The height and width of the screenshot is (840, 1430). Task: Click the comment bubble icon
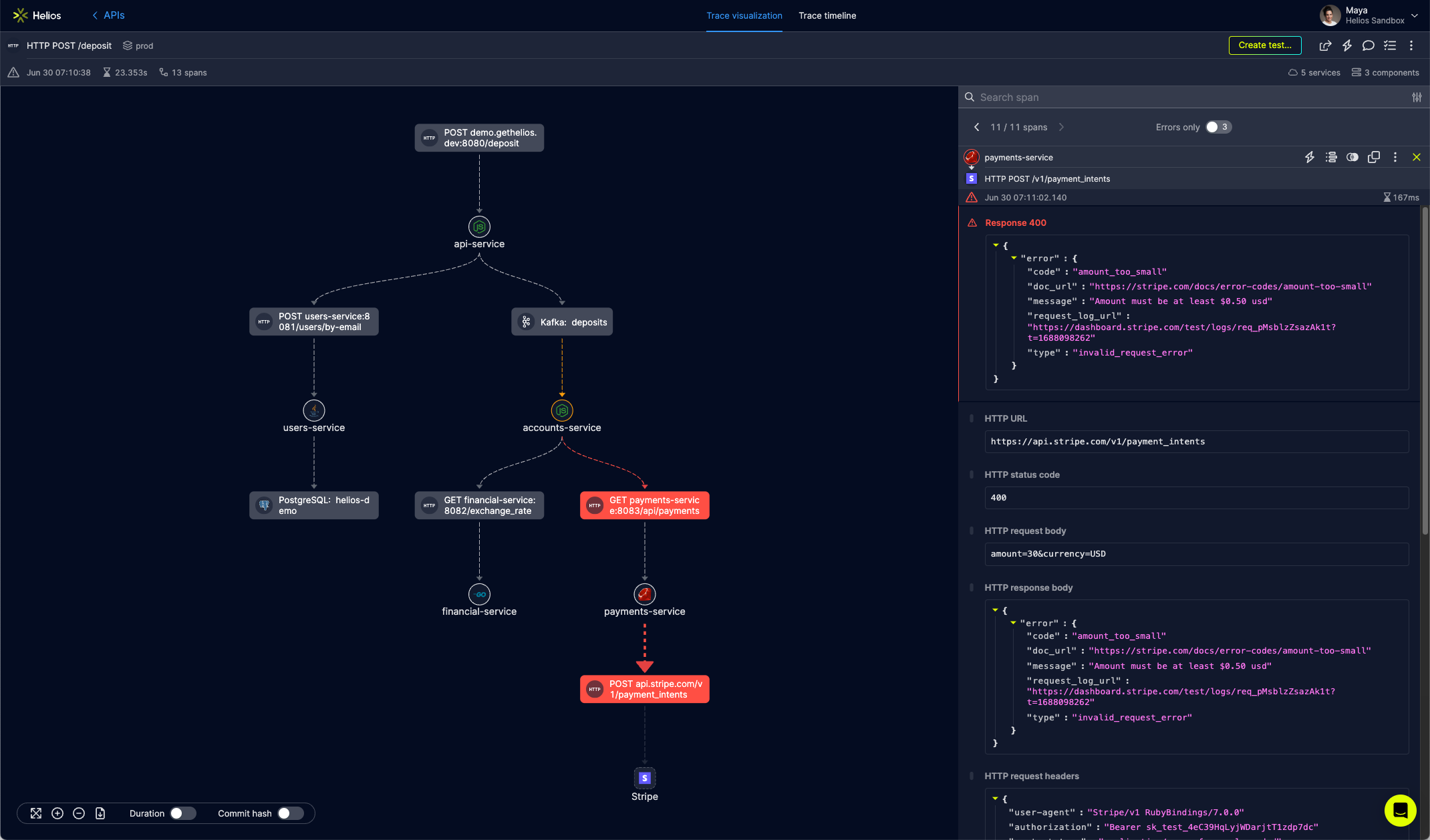point(1368,45)
